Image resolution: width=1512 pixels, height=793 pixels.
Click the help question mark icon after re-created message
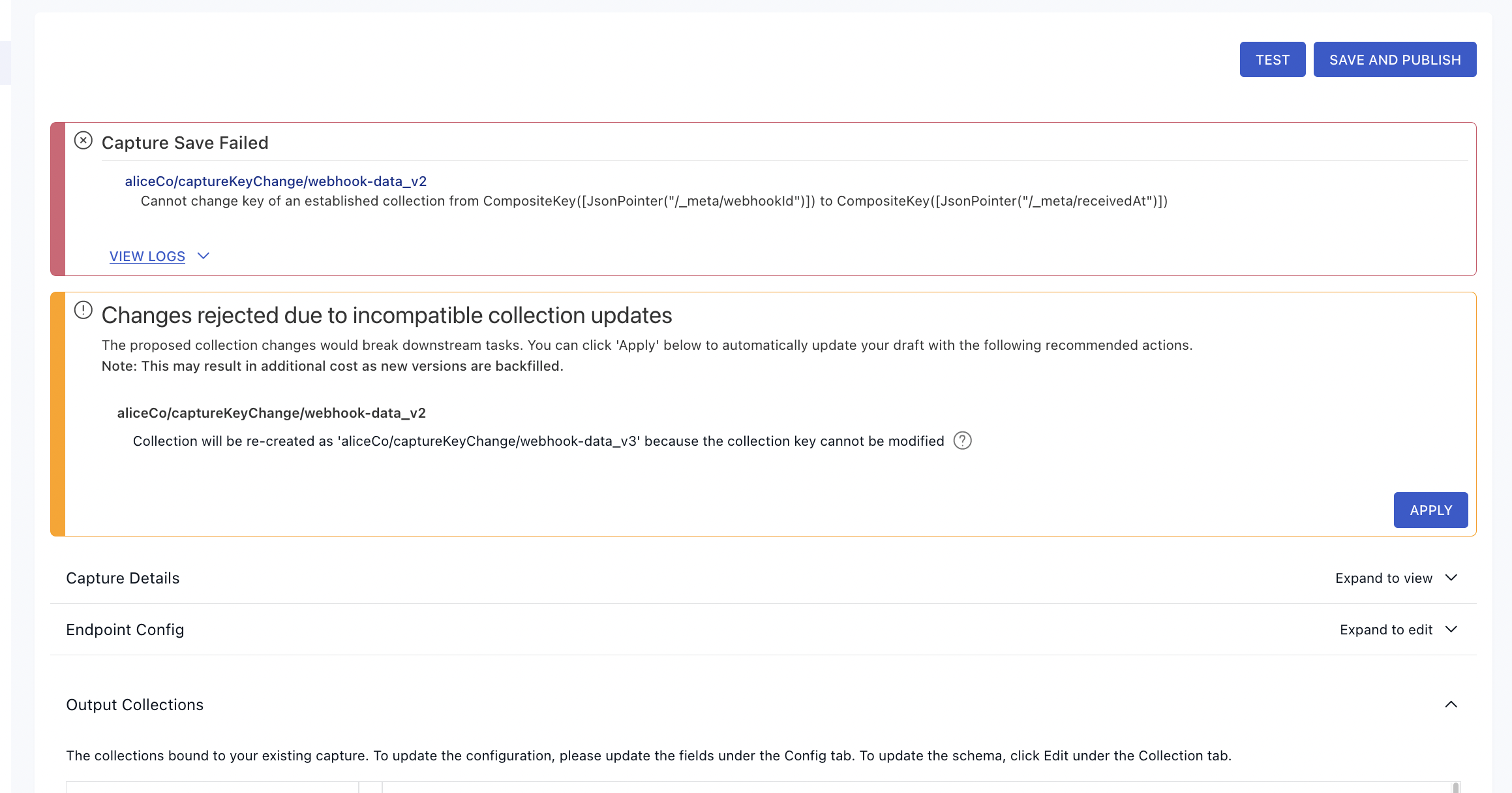coord(962,441)
